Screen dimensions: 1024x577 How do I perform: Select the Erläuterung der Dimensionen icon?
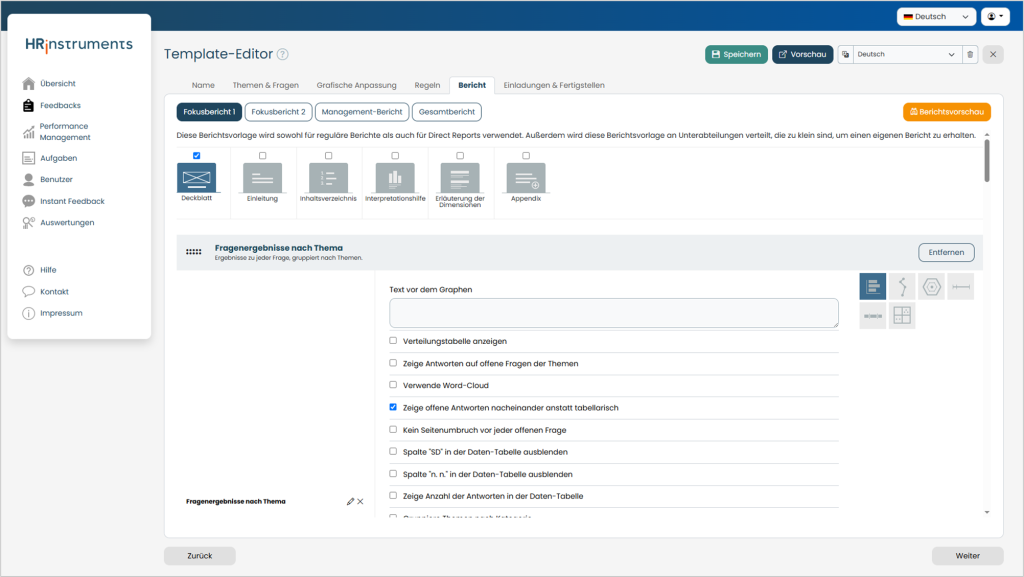click(x=460, y=178)
